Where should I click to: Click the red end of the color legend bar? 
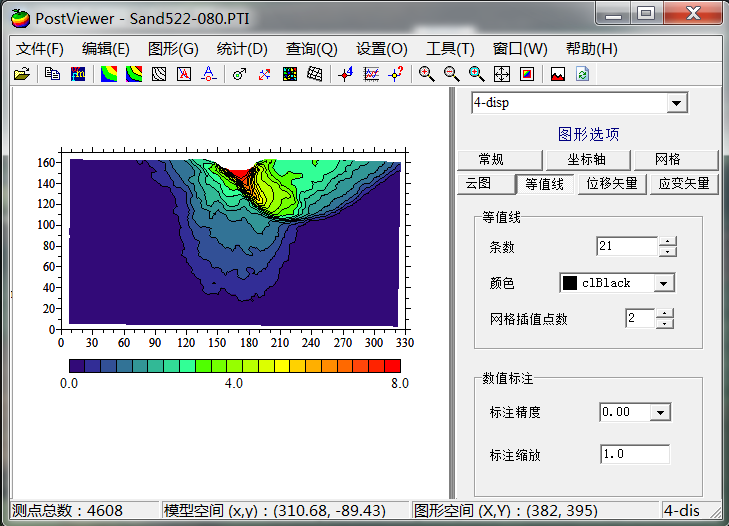click(392, 366)
